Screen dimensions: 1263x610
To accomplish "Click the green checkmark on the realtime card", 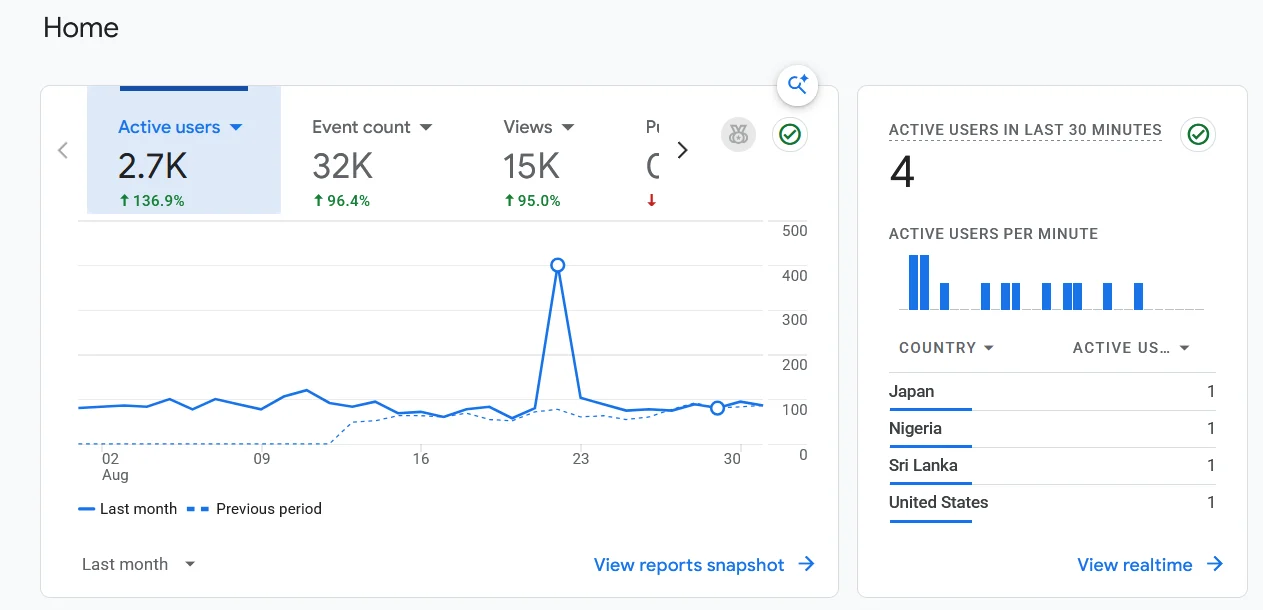I will click(x=1198, y=134).
